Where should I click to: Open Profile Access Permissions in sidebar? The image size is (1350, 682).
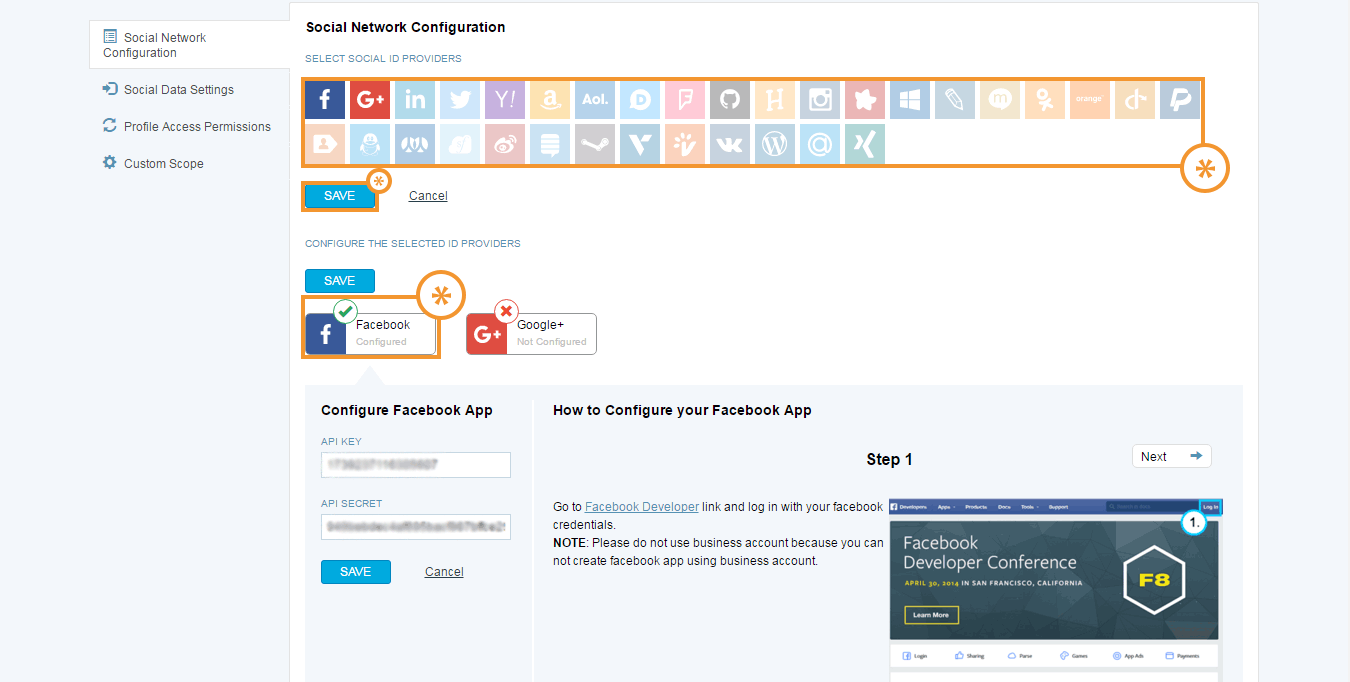[187, 127]
